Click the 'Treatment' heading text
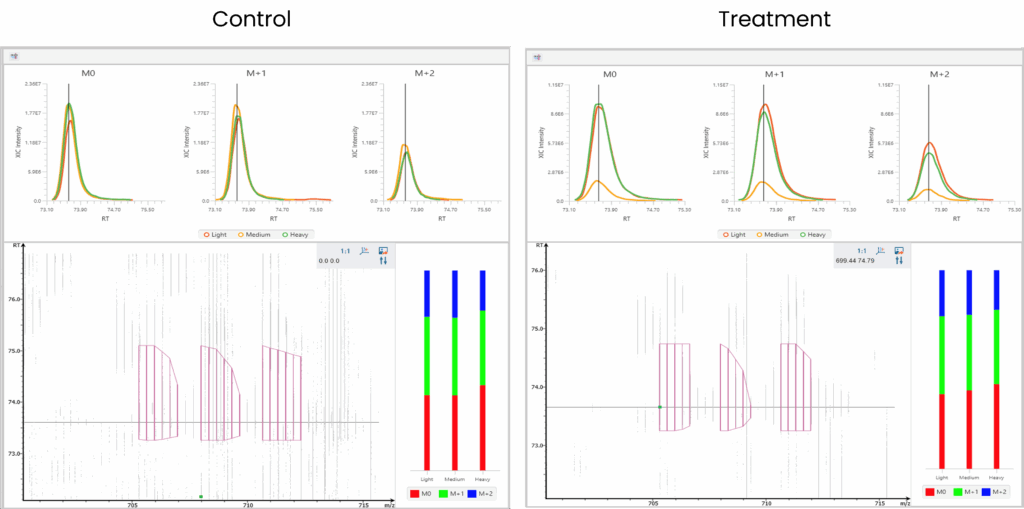This screenshot has width=1024, height=509. (775, 18)
